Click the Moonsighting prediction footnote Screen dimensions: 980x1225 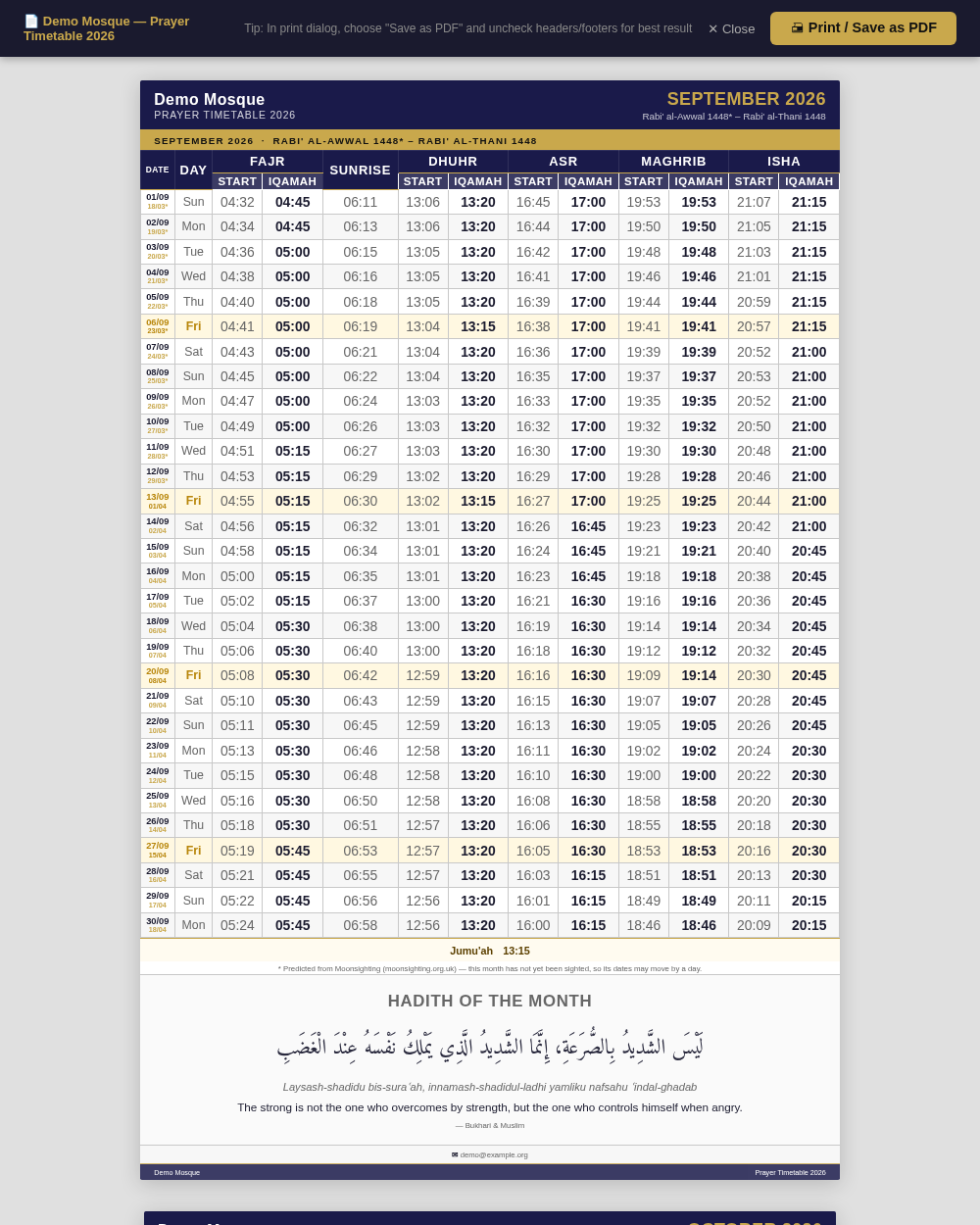coord(490,968)
